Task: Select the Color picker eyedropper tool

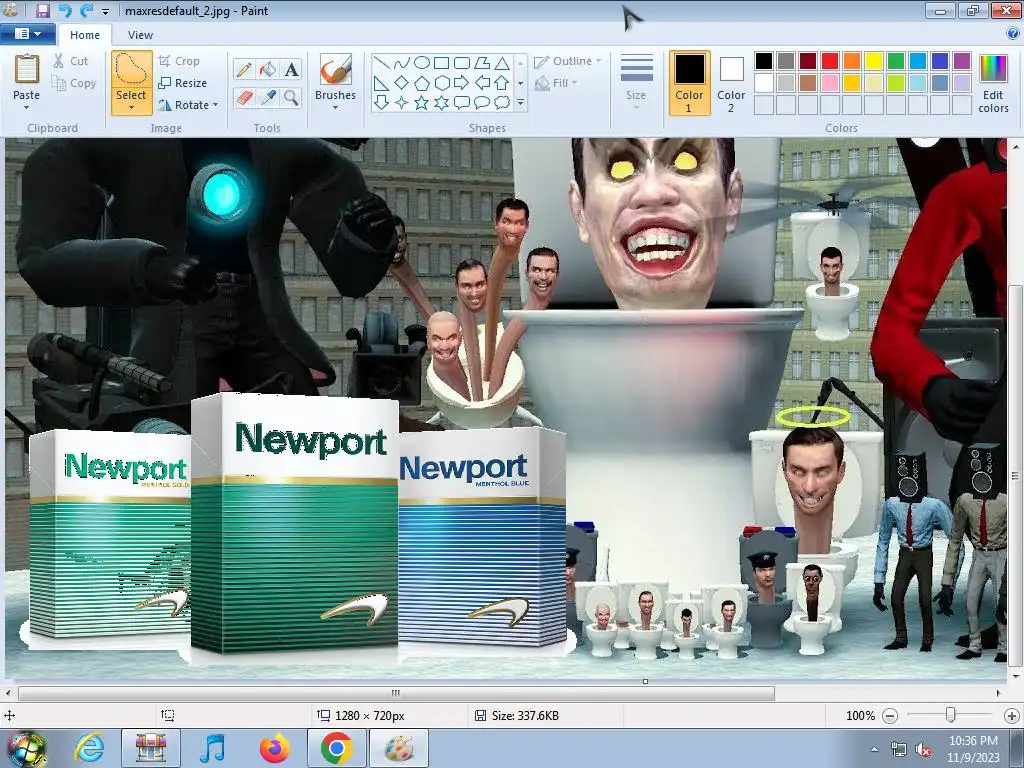Action: [x=268, y=98]
